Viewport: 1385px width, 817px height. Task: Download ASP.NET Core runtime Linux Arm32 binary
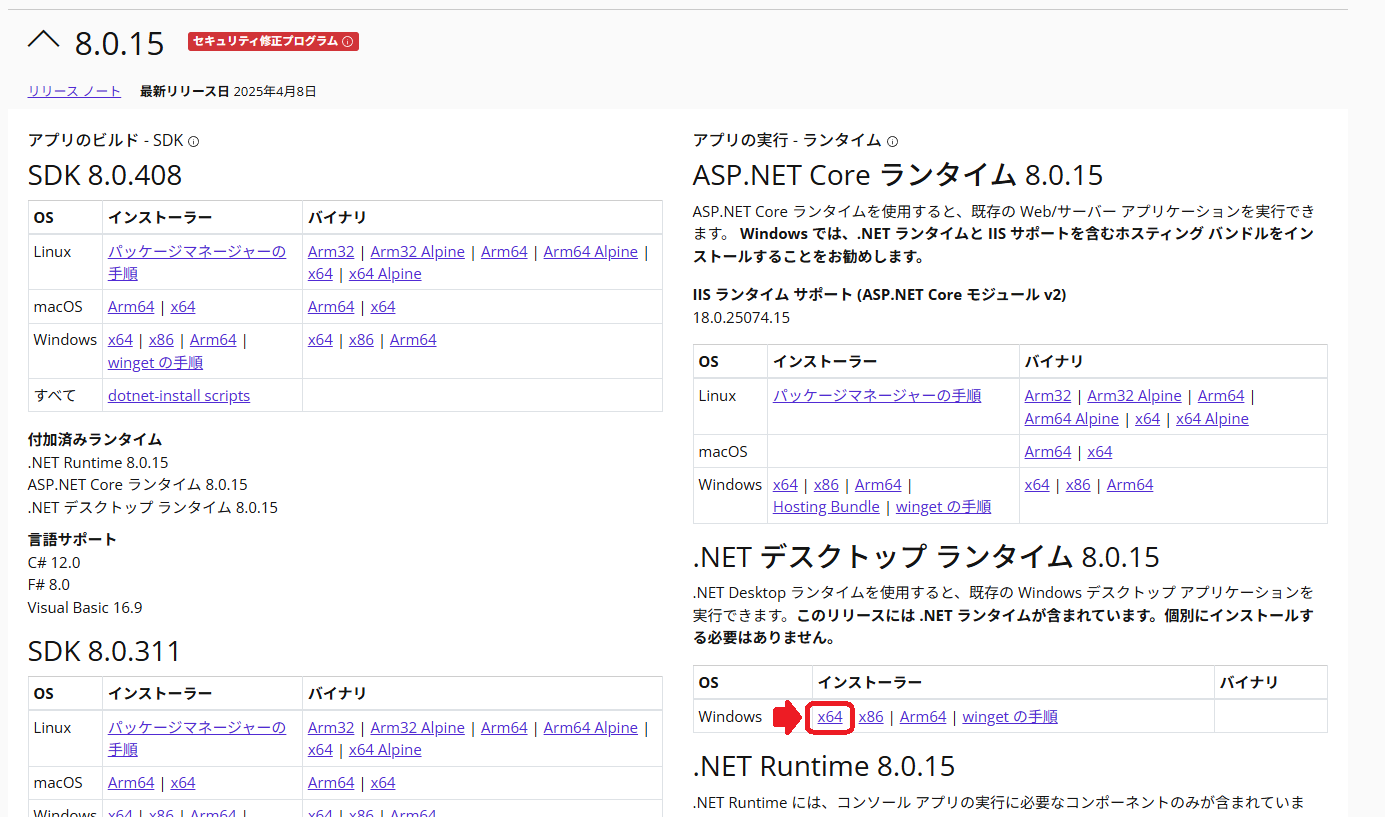tap(1048, 396)
